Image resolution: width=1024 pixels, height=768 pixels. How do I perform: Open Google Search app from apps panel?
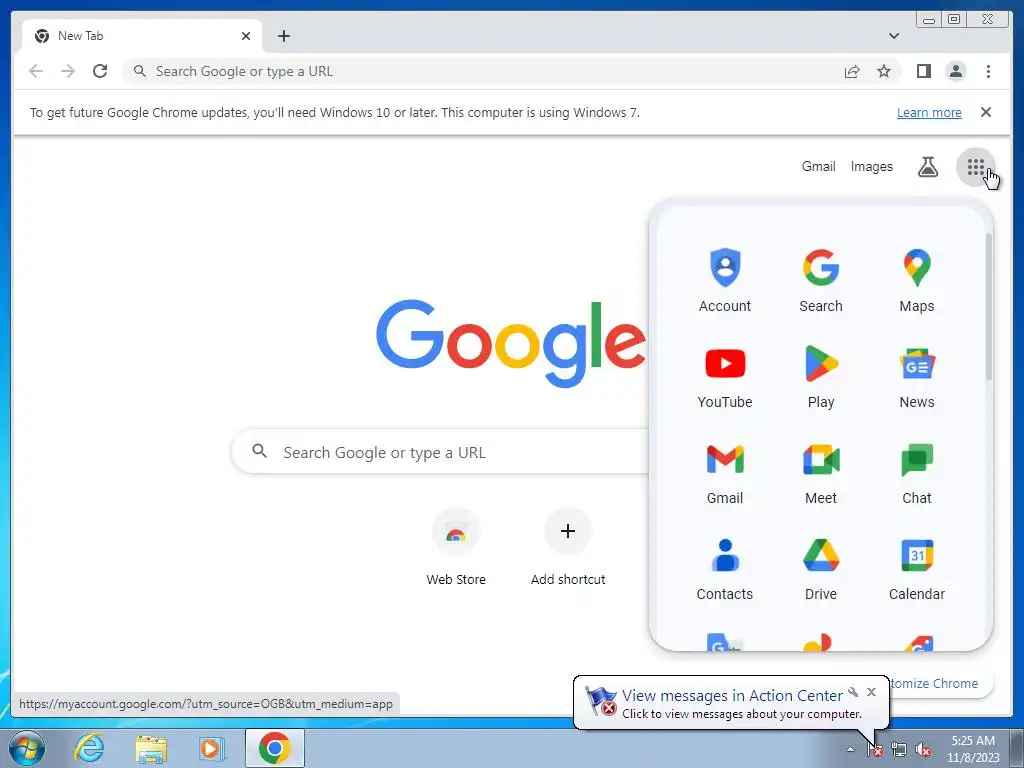pyautogui.click(x=821, y=280)
